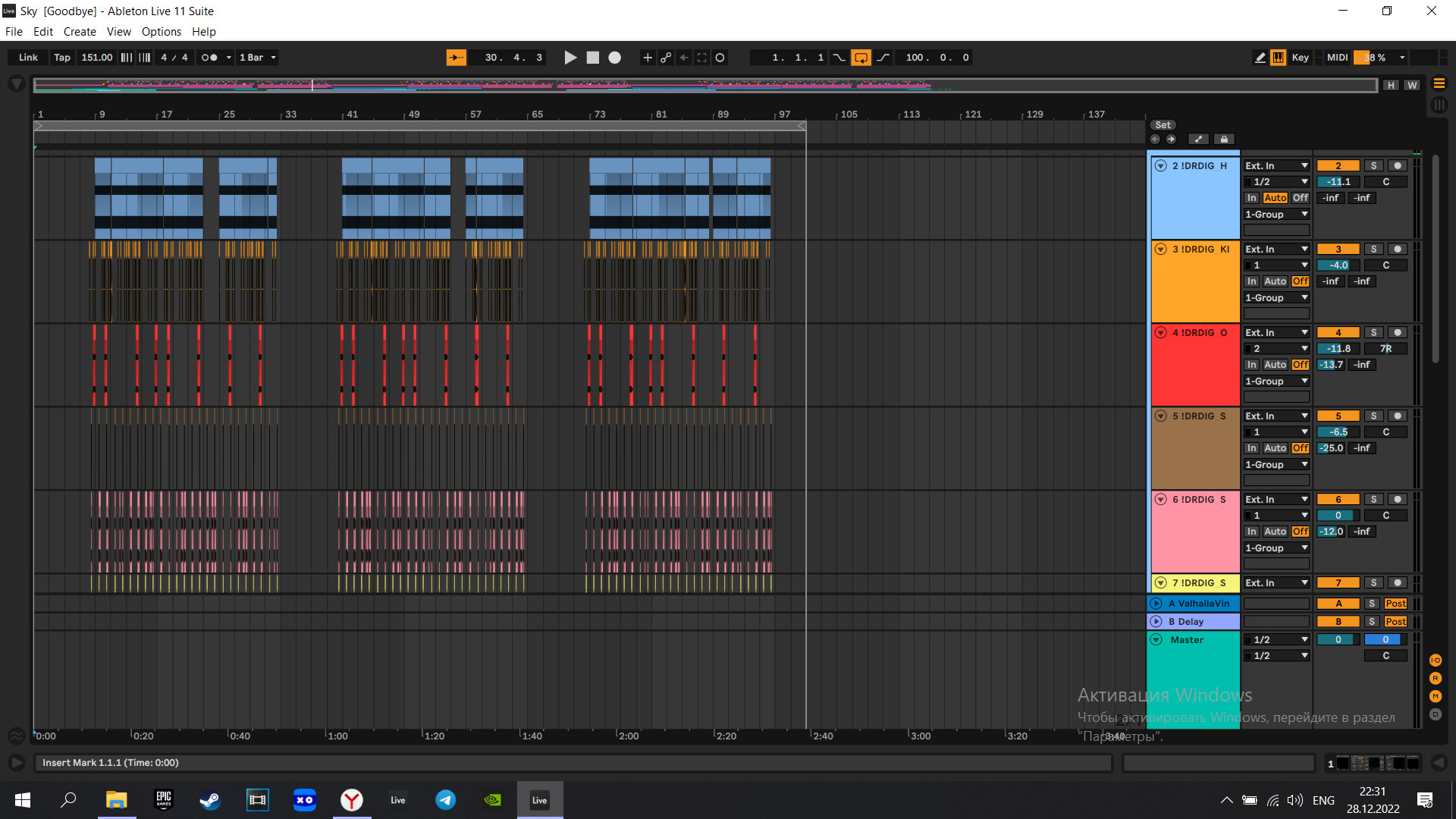Image resolution: width=1456 pixels, height=819 pixels.
Task: Click the Set locator button
Action: coord(1163,125)
